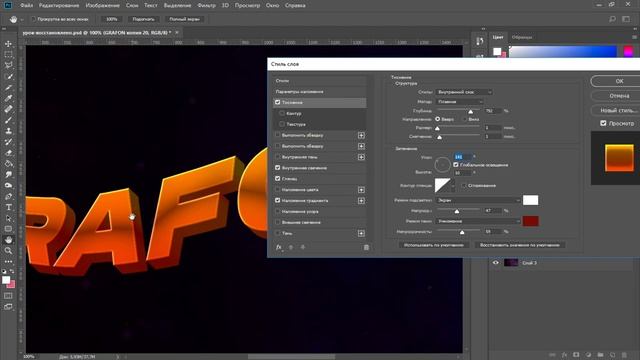640x360 pixels.
Task: Open Режим подсветки dropdown showing Экран
Action: pos(478,200)
